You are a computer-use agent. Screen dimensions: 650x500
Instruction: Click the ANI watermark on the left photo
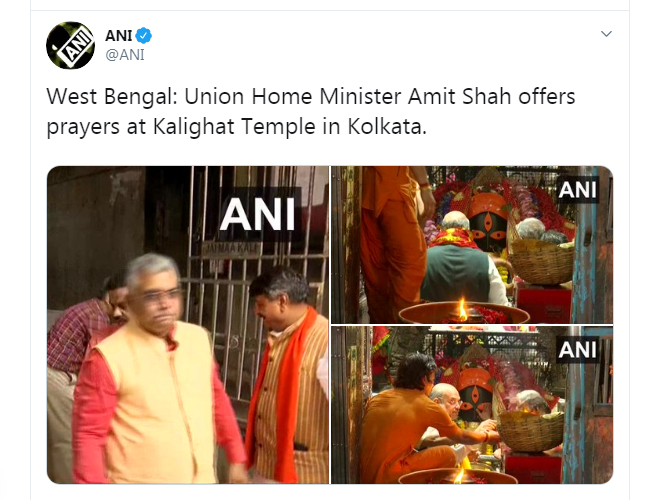point(257,214)
